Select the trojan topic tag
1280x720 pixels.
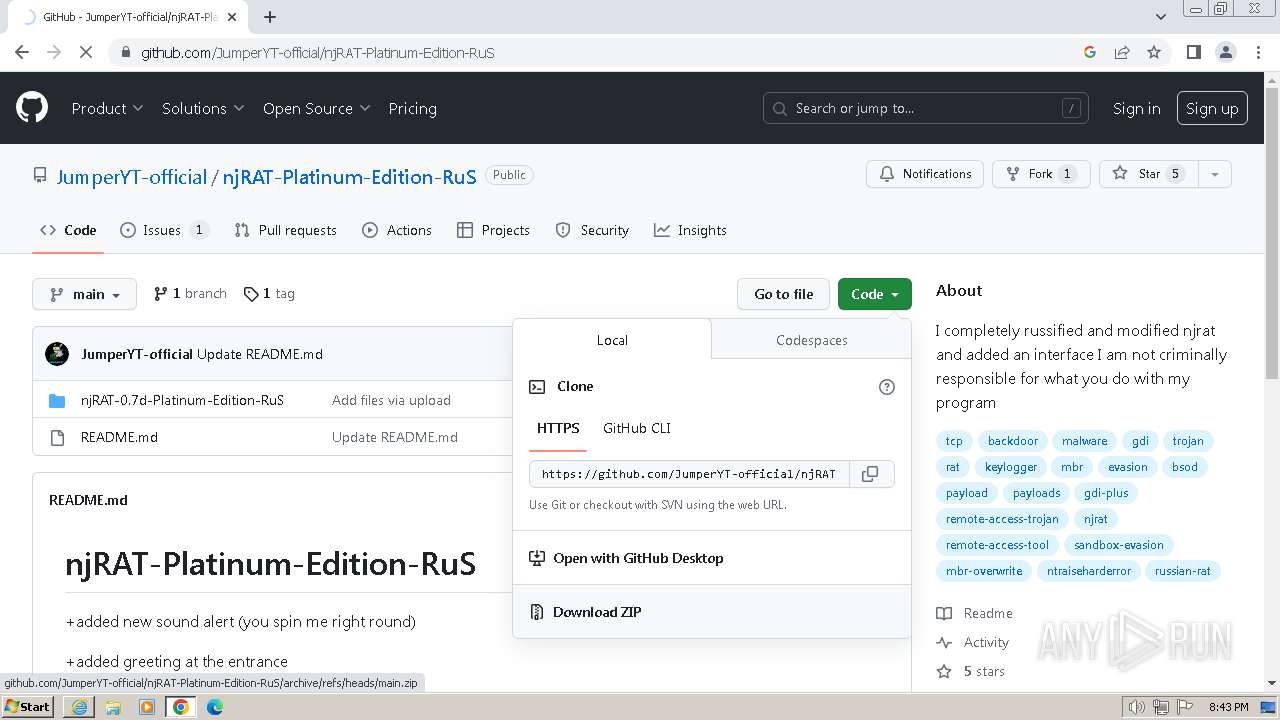pos(1188,441)
